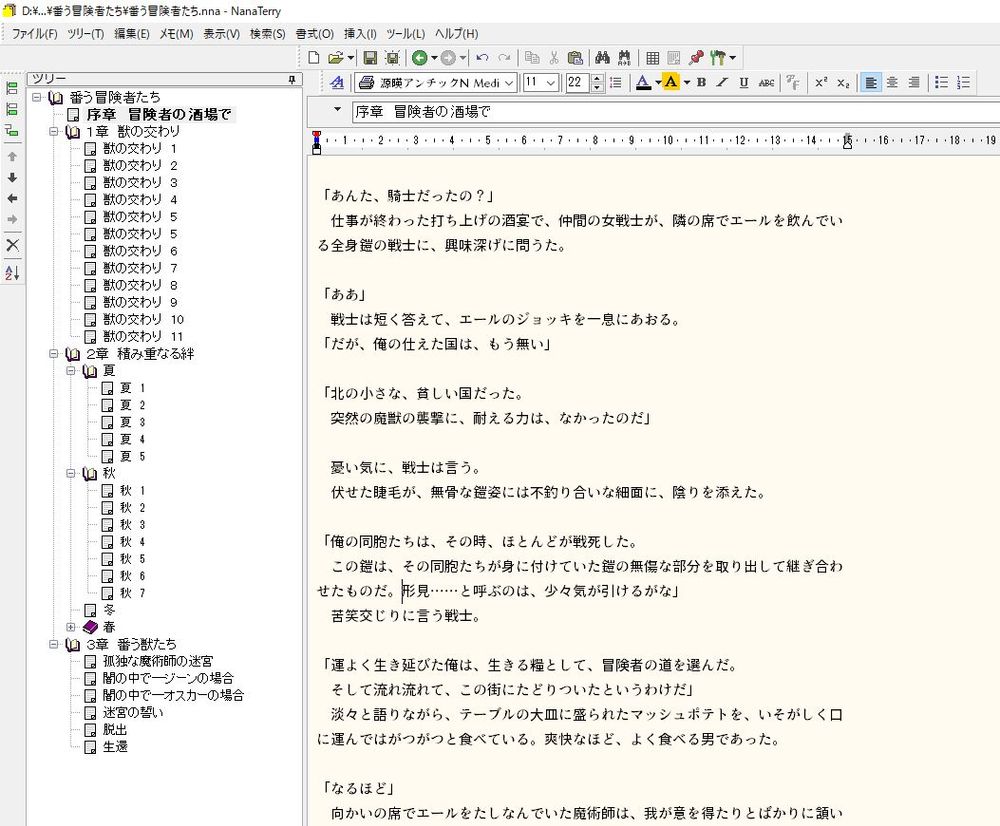
Task: Open the 挿入(I) menu
Action: [x=360, y=34]
